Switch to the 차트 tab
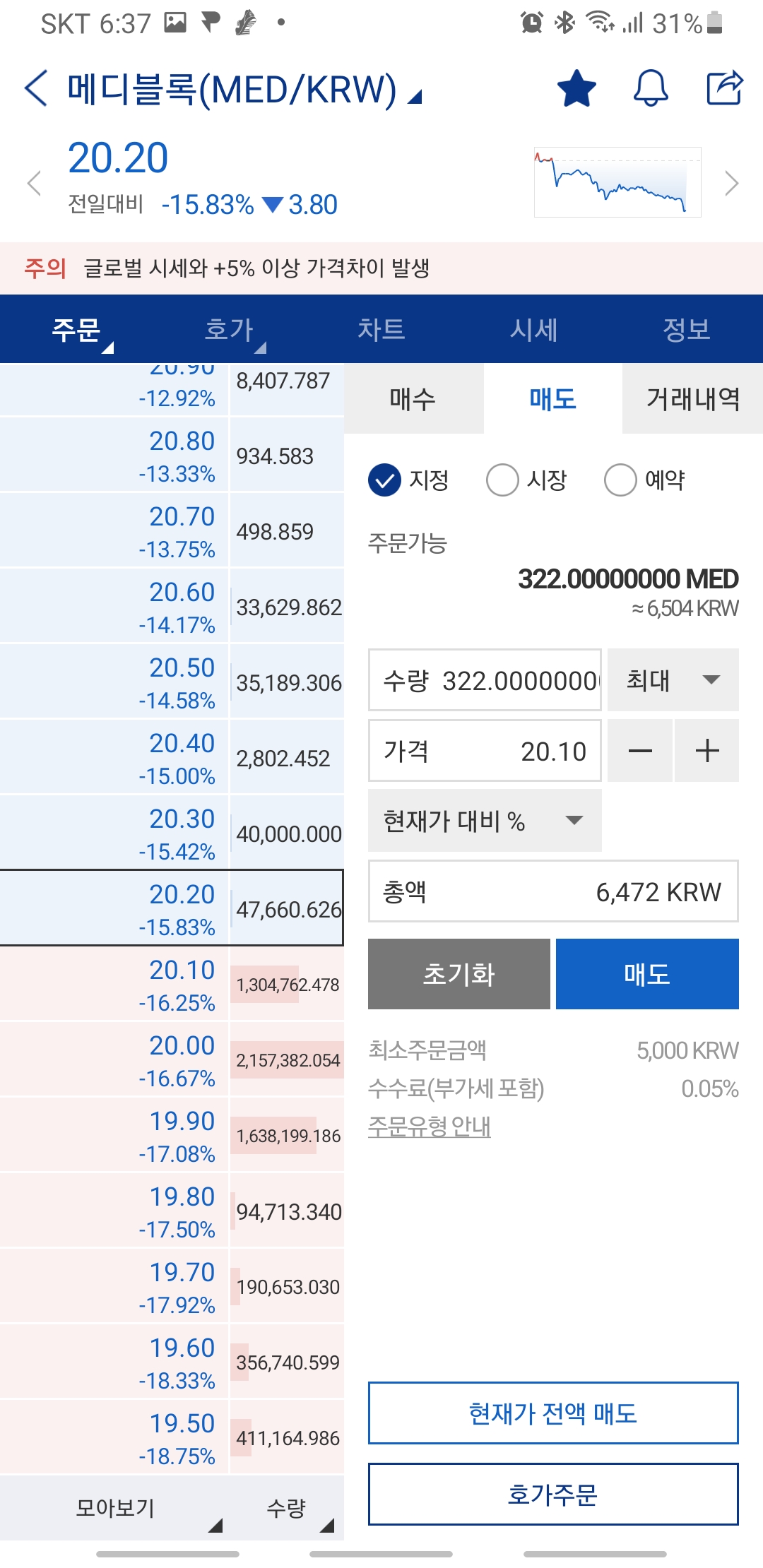 381,330
